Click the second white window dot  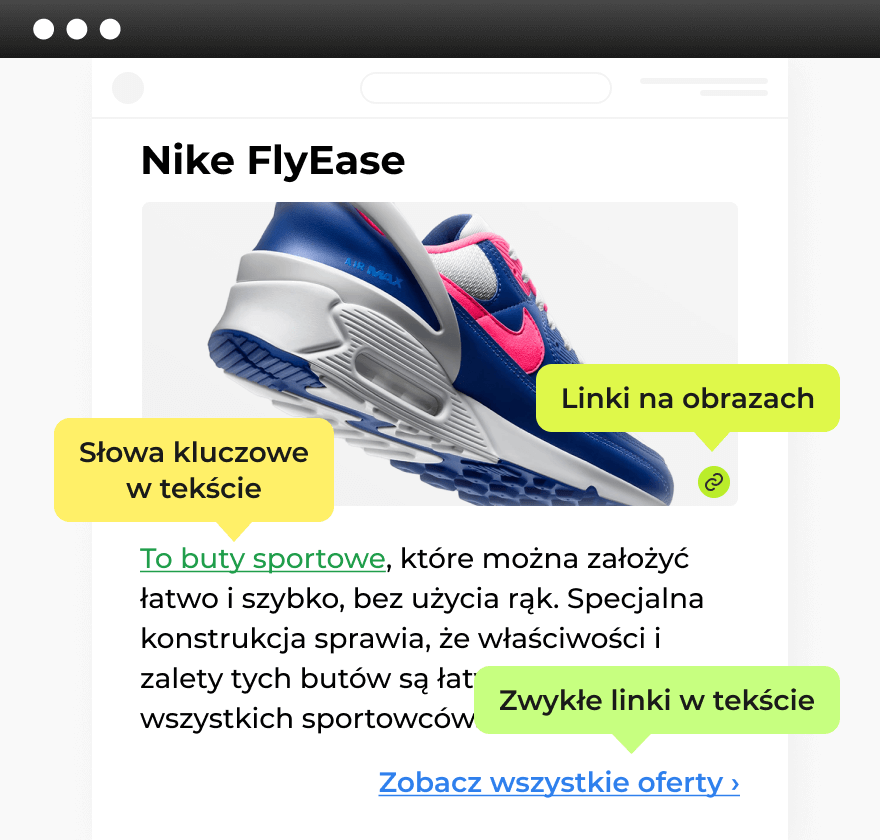click(x=76, y=29)
